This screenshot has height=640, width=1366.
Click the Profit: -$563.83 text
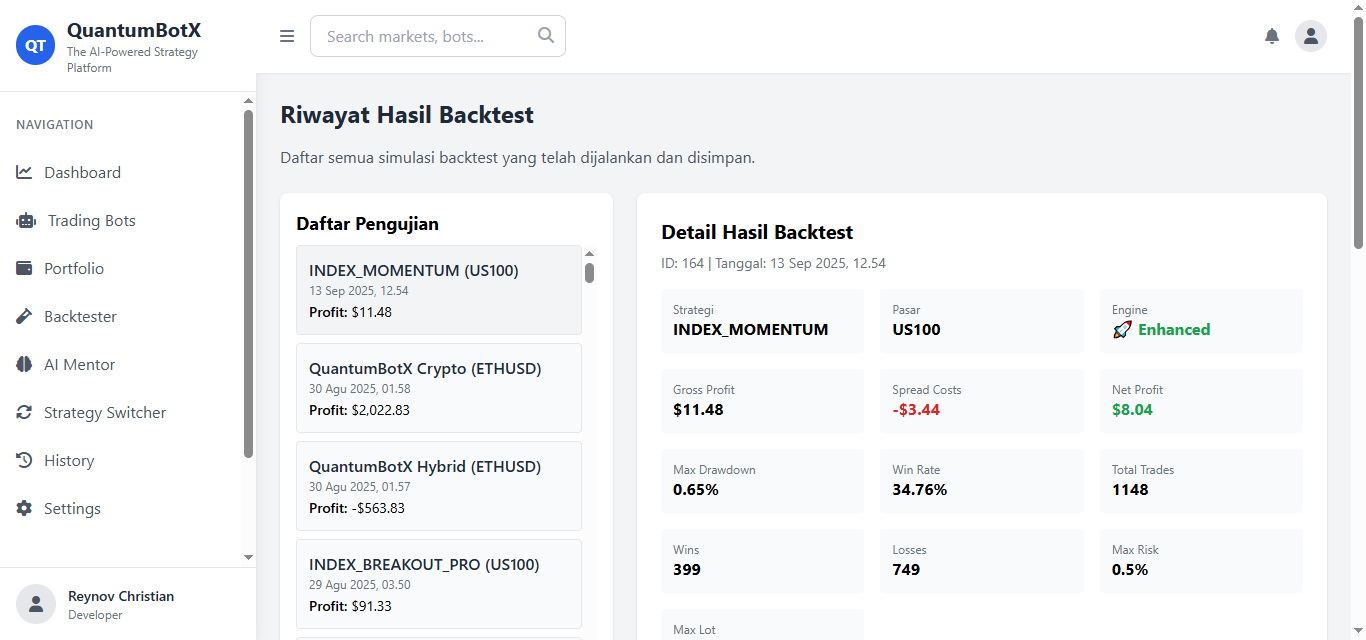[357, 508]
